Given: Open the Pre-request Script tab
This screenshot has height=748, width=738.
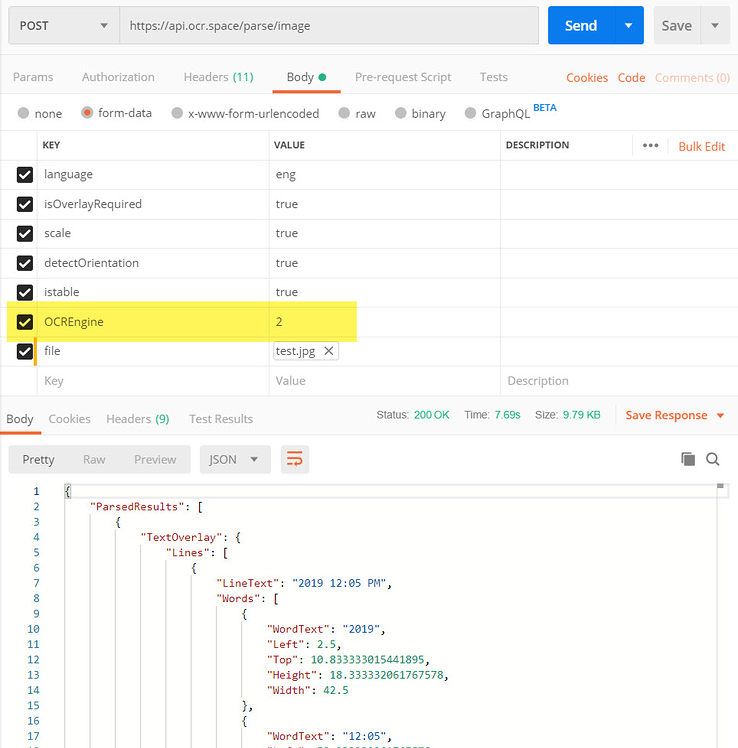Looking at the screenshot, I should pos(403,77).
